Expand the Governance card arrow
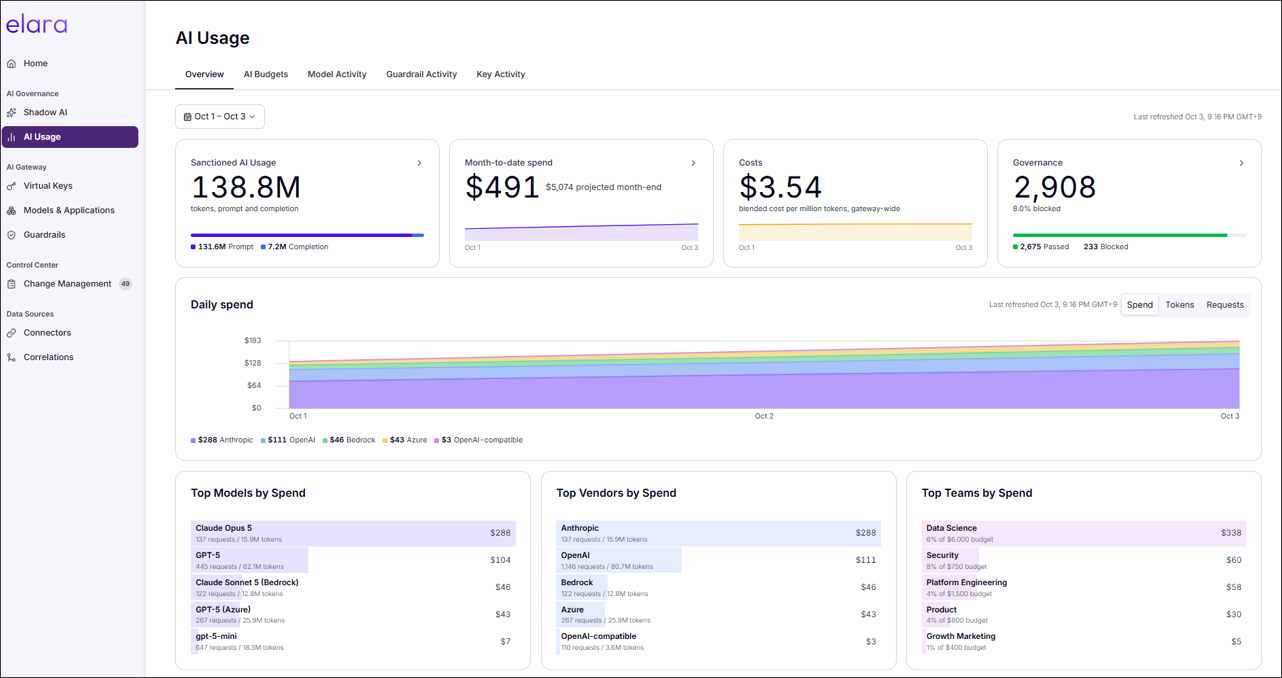 point(1241,163)
